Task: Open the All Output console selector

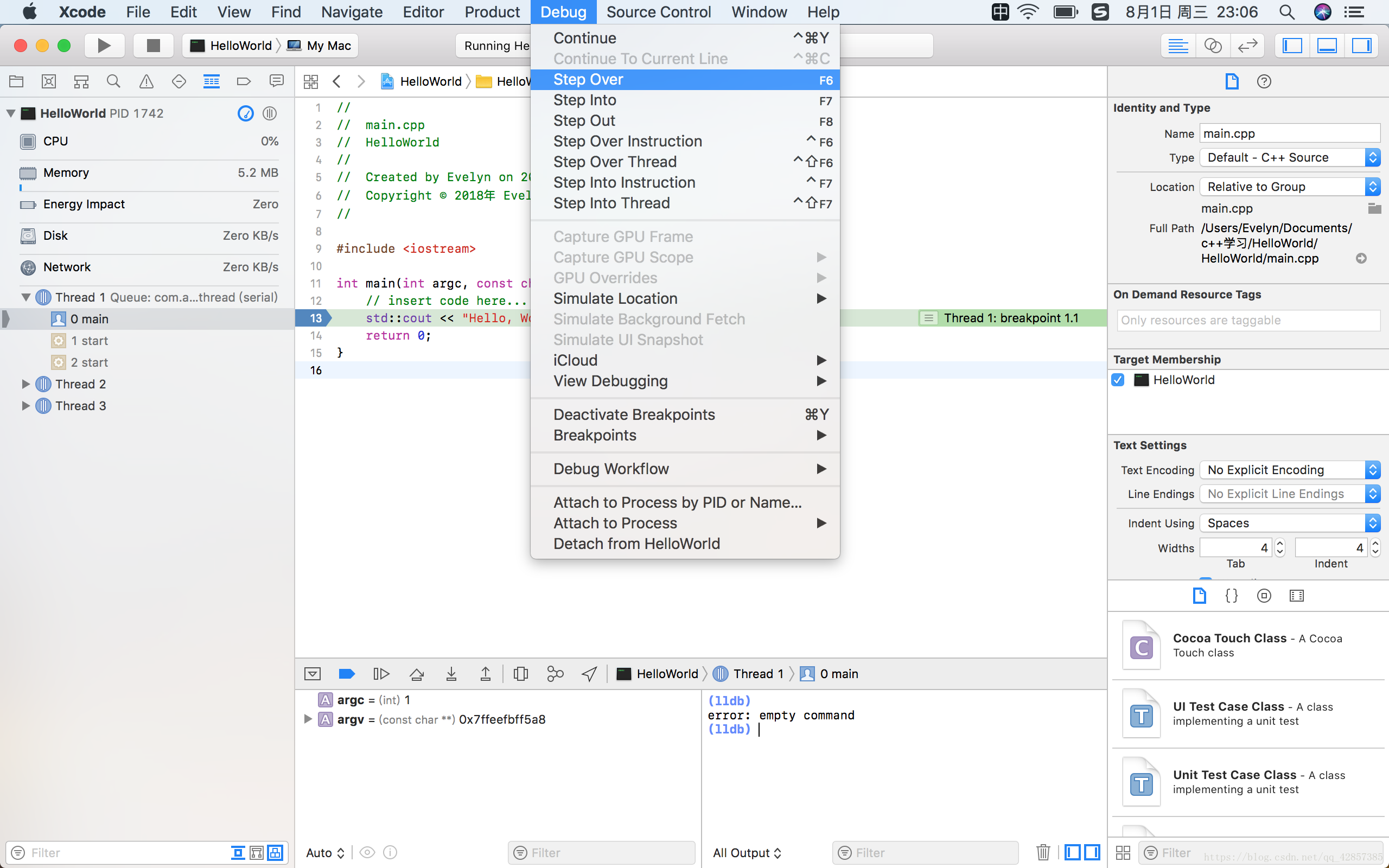Action: point(747,852)
